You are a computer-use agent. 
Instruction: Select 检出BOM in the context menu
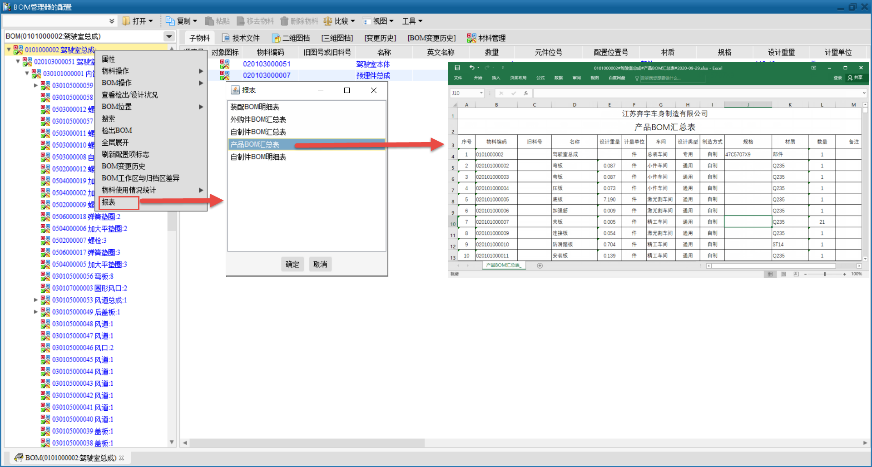tap(117, 131)
